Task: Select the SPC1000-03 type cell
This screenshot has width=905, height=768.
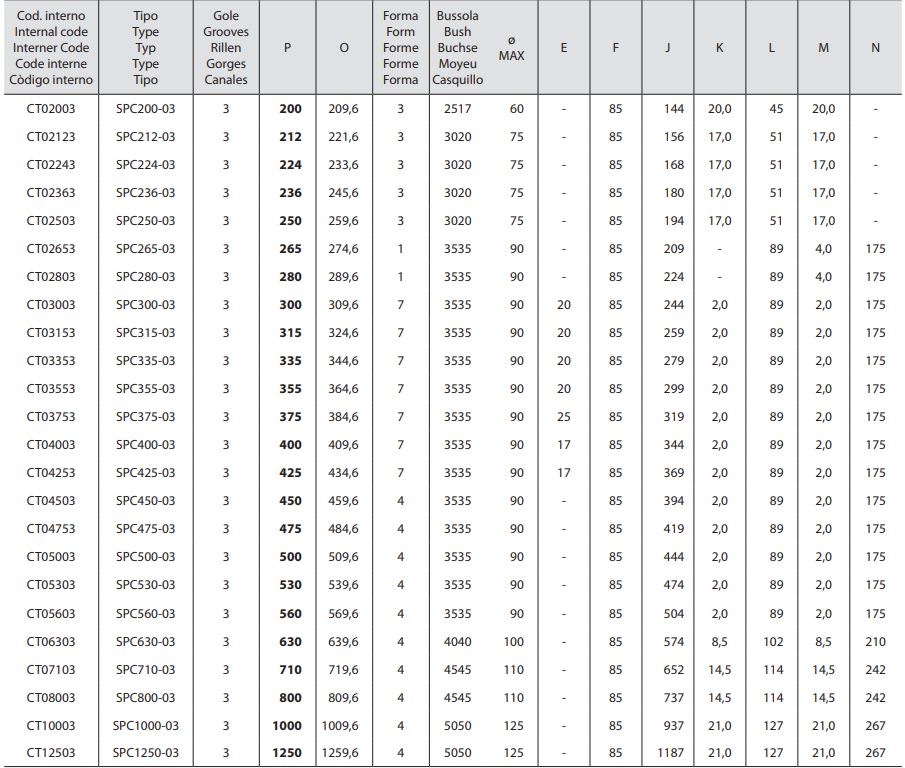Action: click(x=145, y=725)
